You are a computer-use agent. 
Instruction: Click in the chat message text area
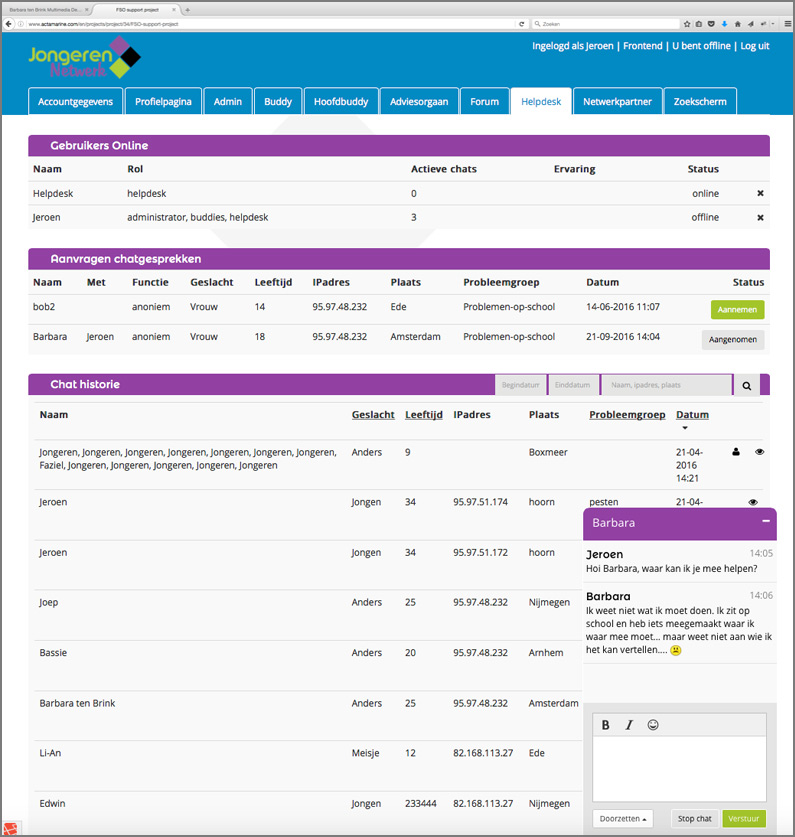679,768
